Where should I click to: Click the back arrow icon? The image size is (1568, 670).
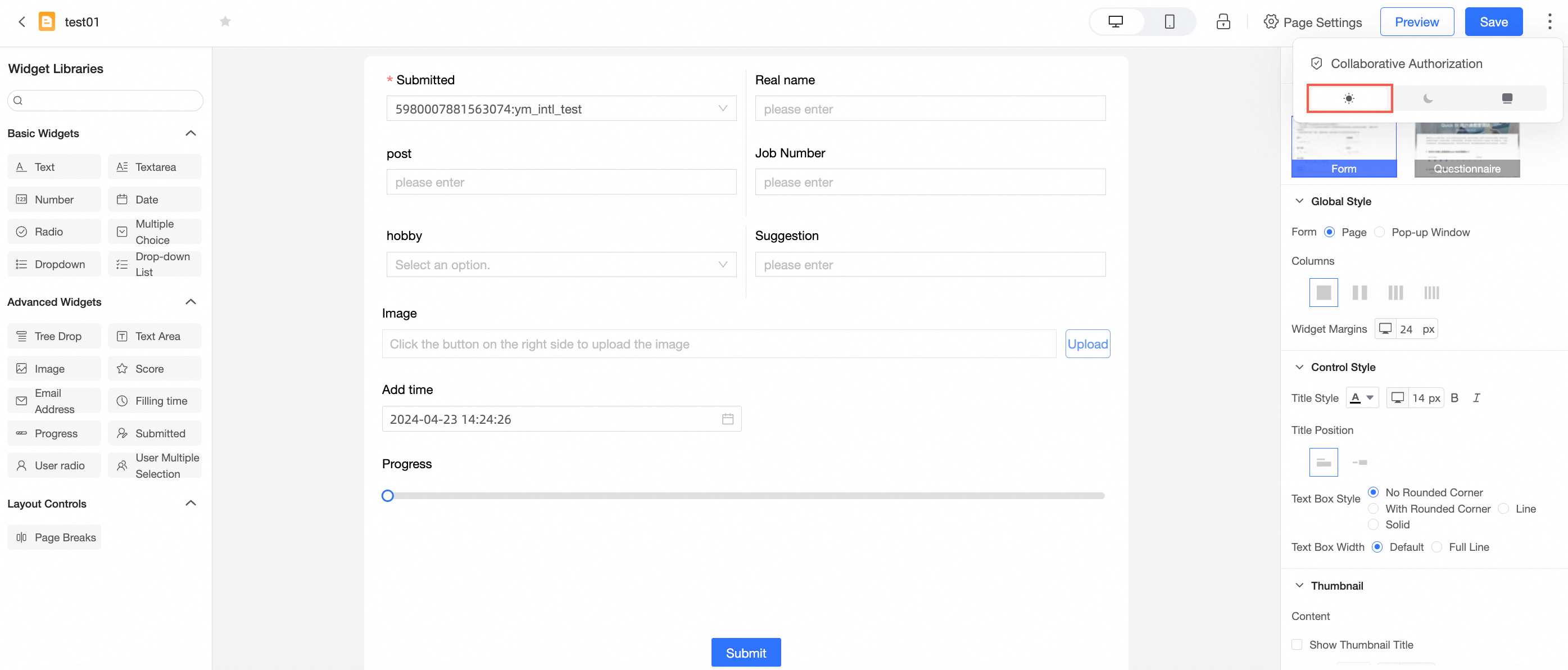[22, 22]
